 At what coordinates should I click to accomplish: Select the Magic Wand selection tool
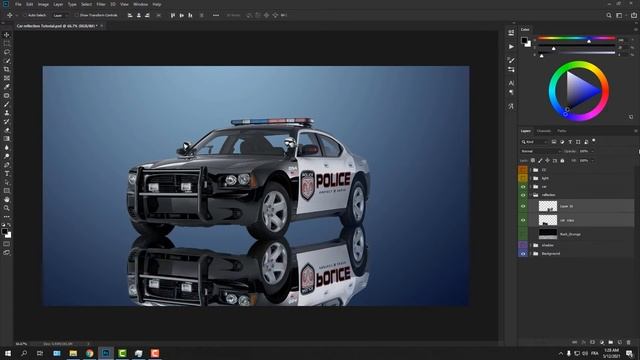(x=7, y=60)
